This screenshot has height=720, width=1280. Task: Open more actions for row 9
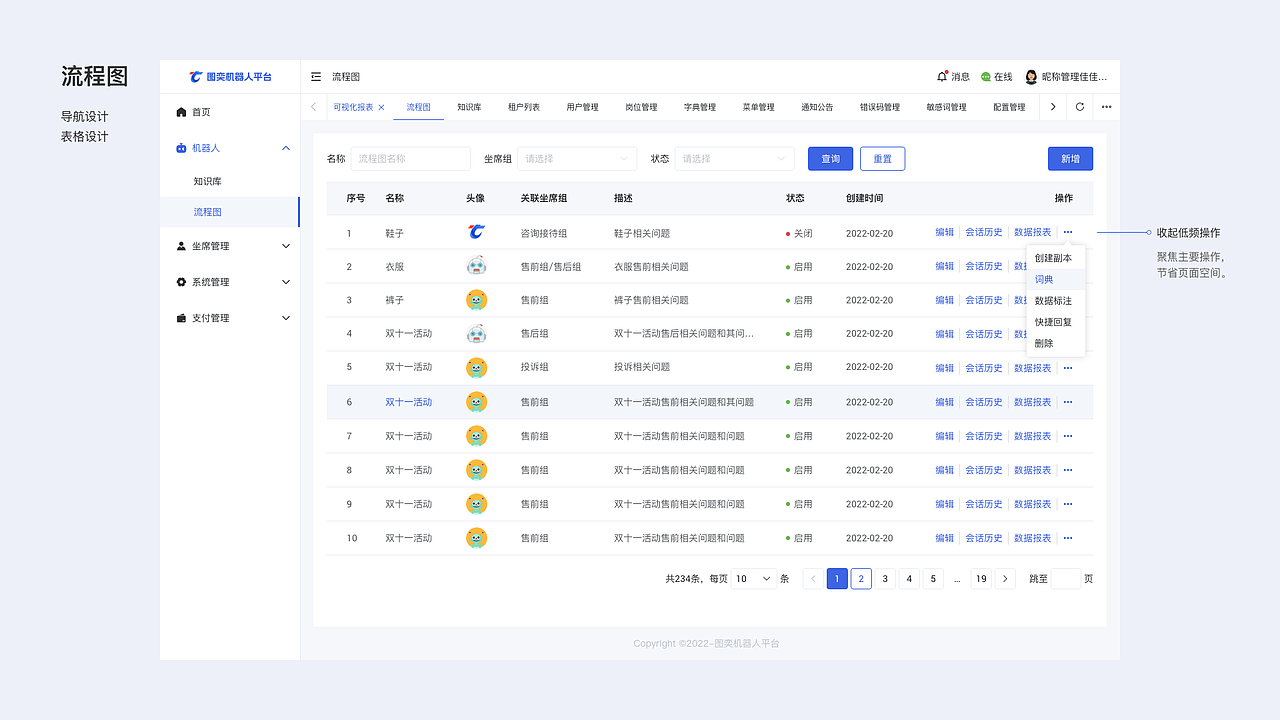click(x=1068, y=504)
